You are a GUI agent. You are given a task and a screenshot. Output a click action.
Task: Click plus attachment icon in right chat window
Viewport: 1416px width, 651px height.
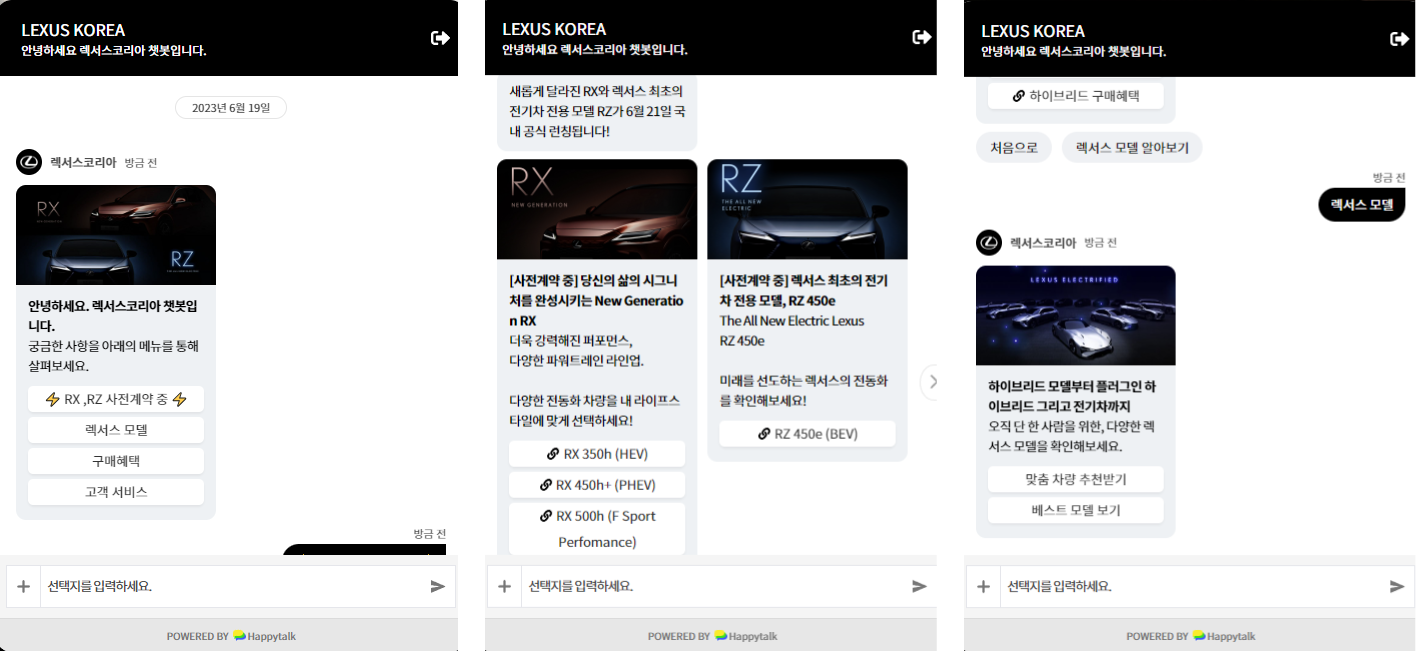pyautogui.click(x=983, y=586)
